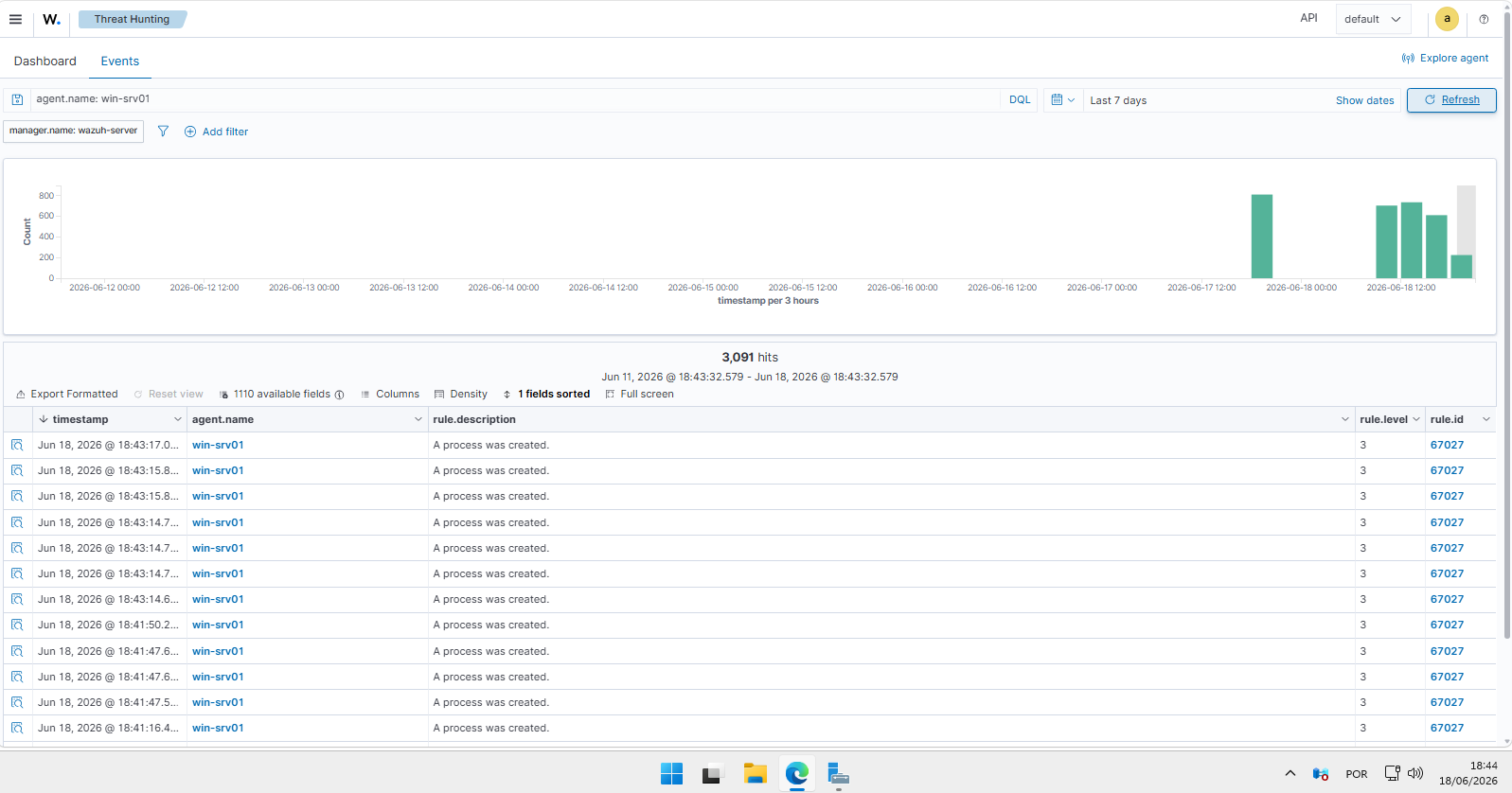Click the funnel filter options icon
The image size is (1512, 793).
pyautogui.click(x=163, y=132)
